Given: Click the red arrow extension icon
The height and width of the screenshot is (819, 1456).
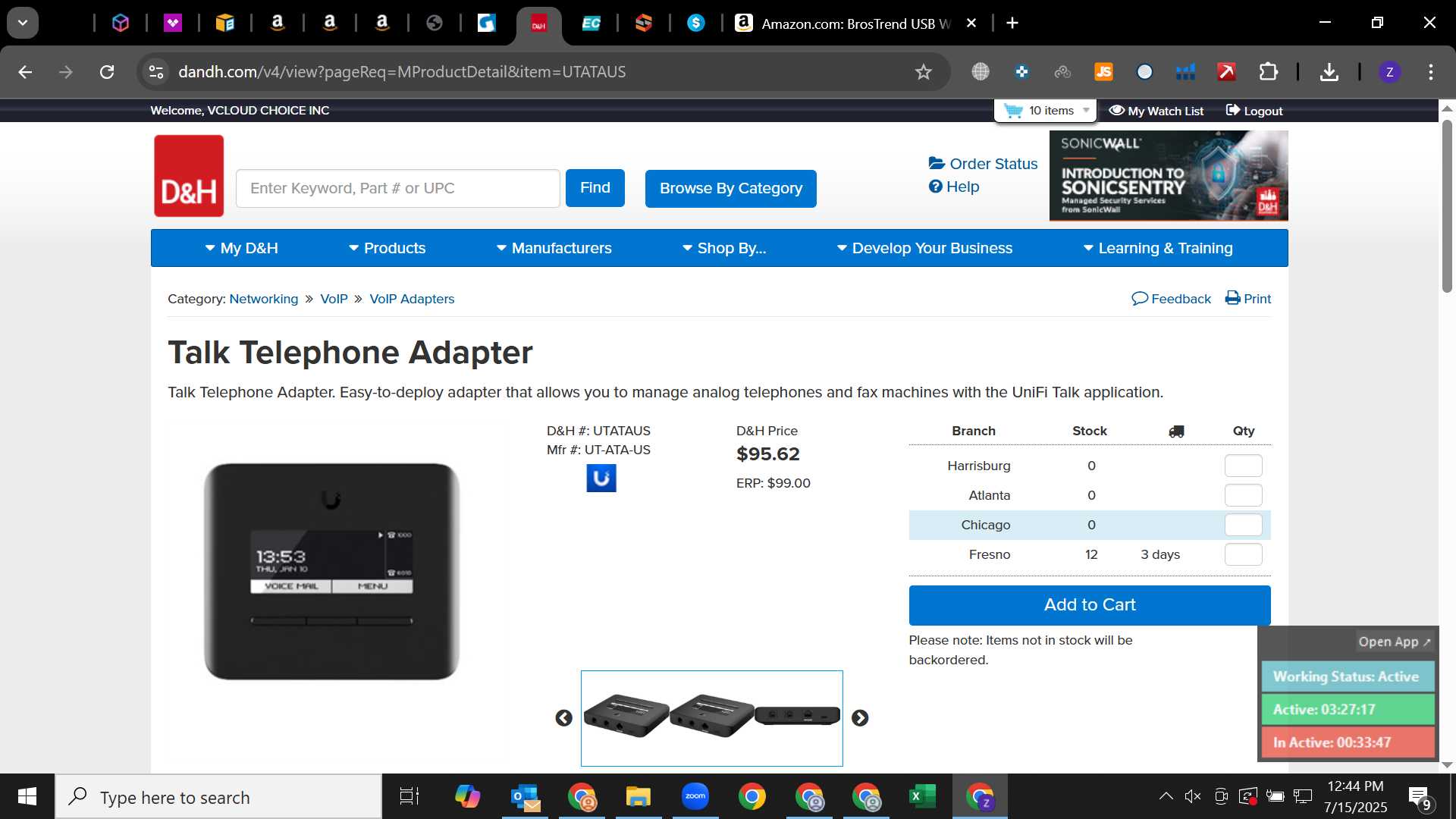Looking at the screenshot, I should click(1226, 72).
